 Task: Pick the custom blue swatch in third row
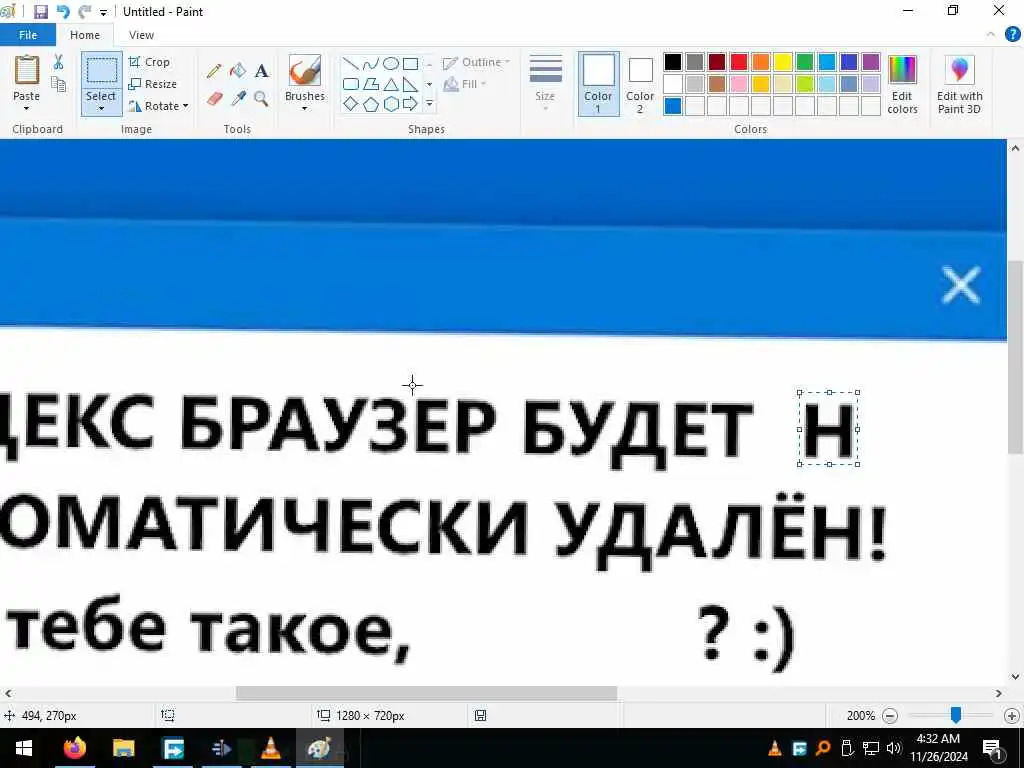tap(673, 106)
